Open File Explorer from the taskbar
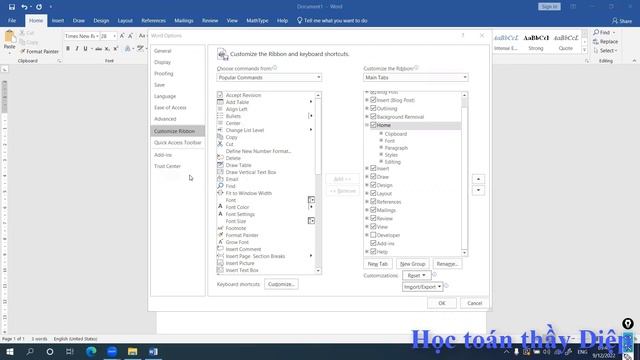The height and width of the screenshot is (360, 640). (x=132, y=351)
